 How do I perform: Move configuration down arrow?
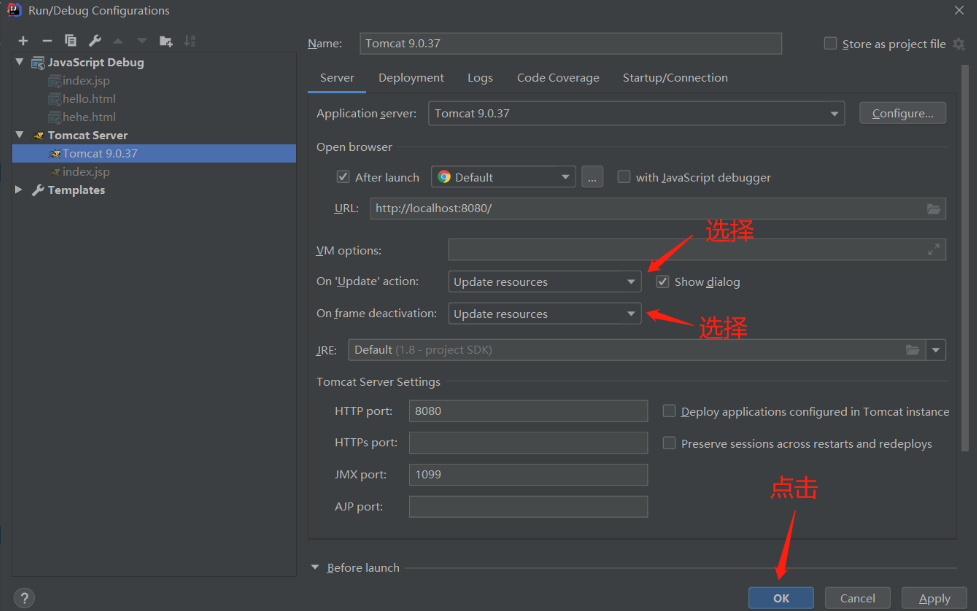point(142,40)
